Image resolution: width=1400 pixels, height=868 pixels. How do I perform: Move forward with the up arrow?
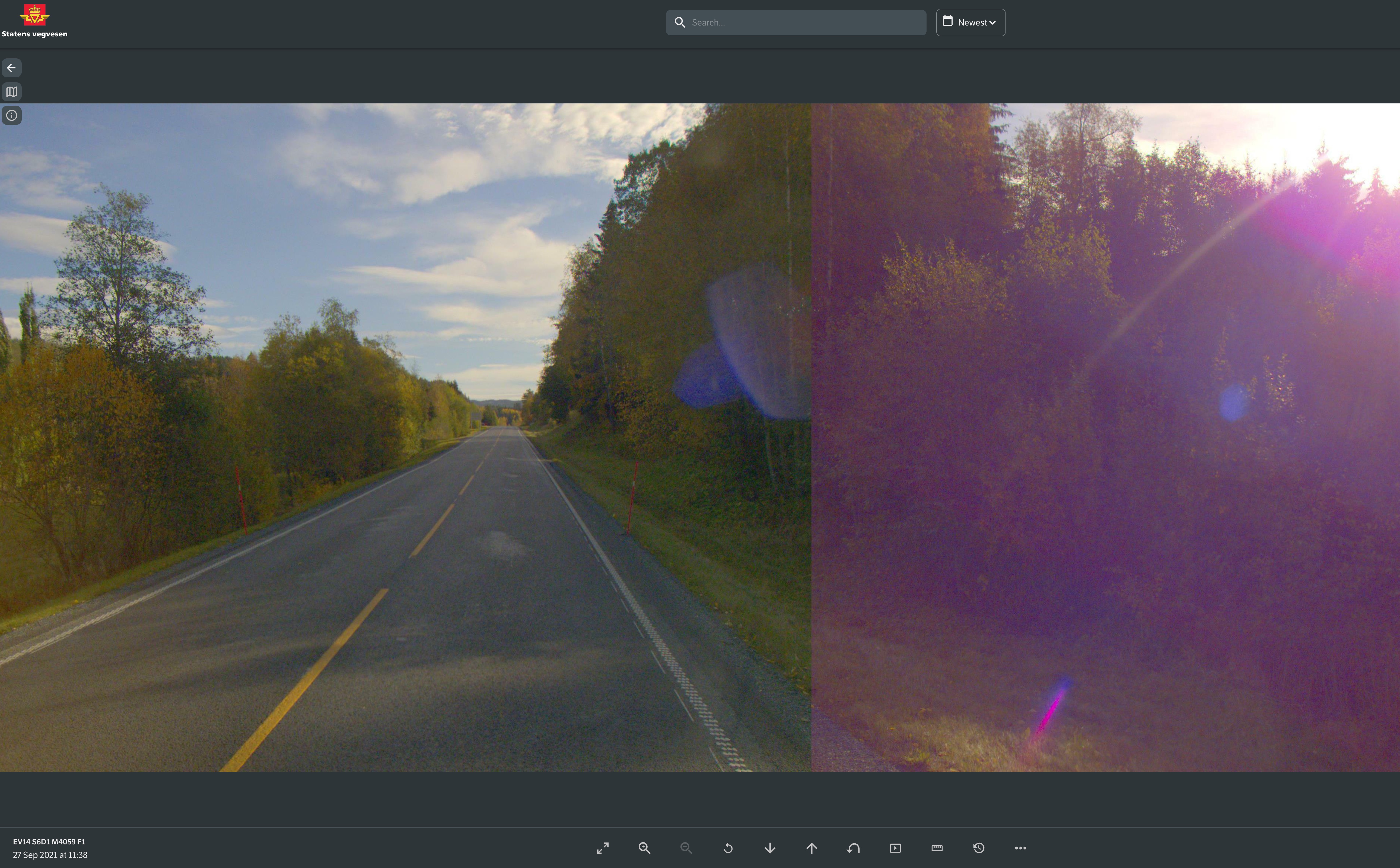(811, 848)
